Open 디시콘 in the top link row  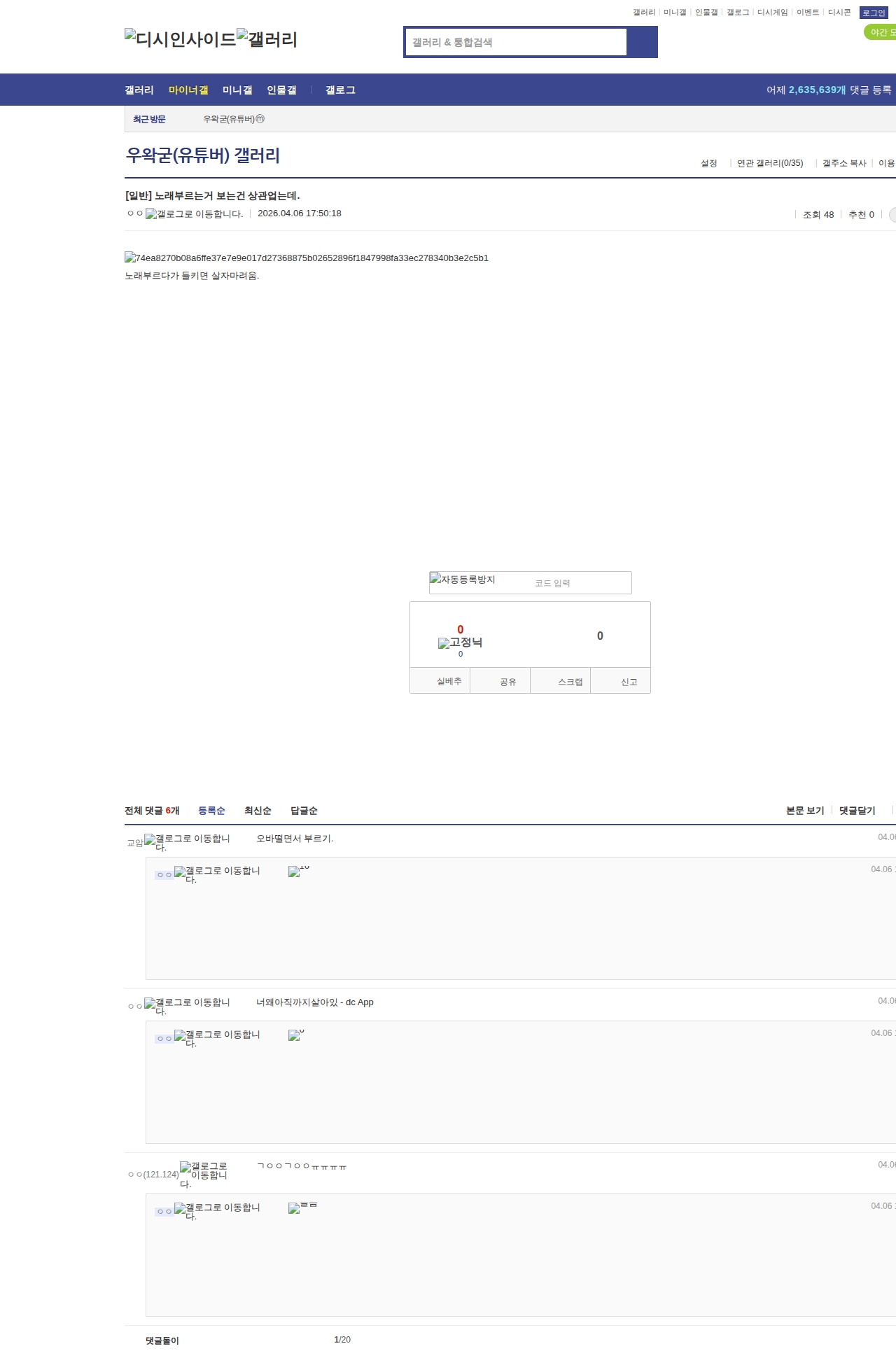point(839,13)
